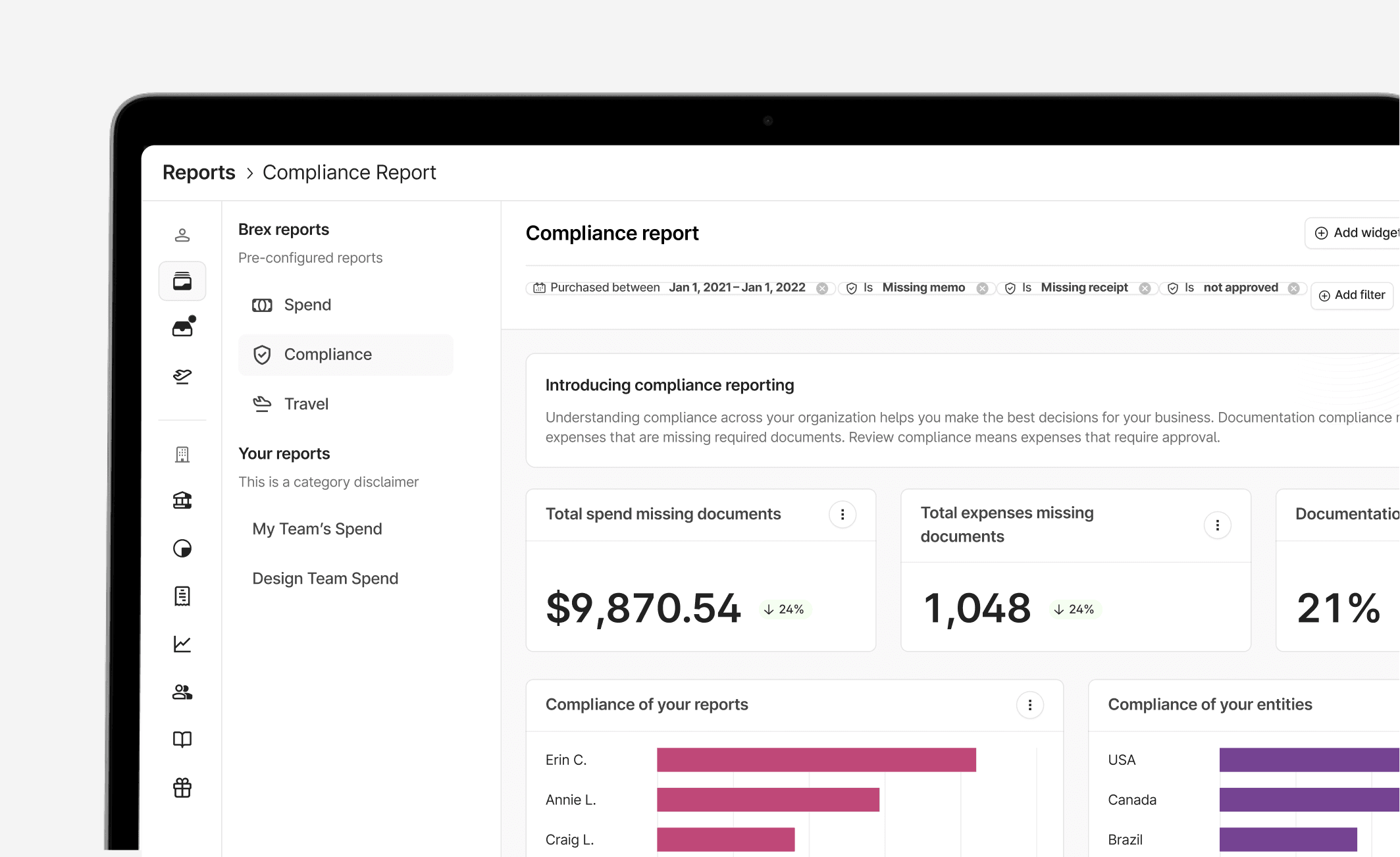The width and height of the screenshot is (1400, 857).
Task: Select the Compliance report menu item
Action: point(346,355)
